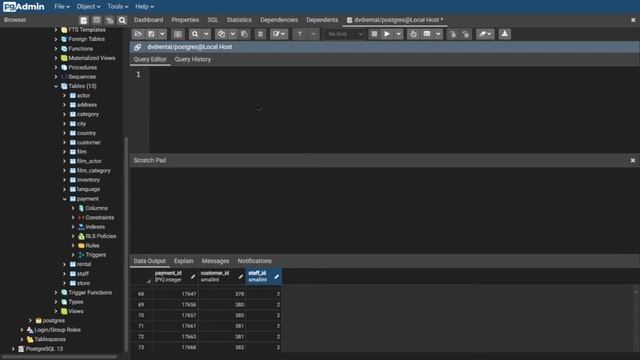Open the Object menu
640x360 pixels.
tap(88, 7)
